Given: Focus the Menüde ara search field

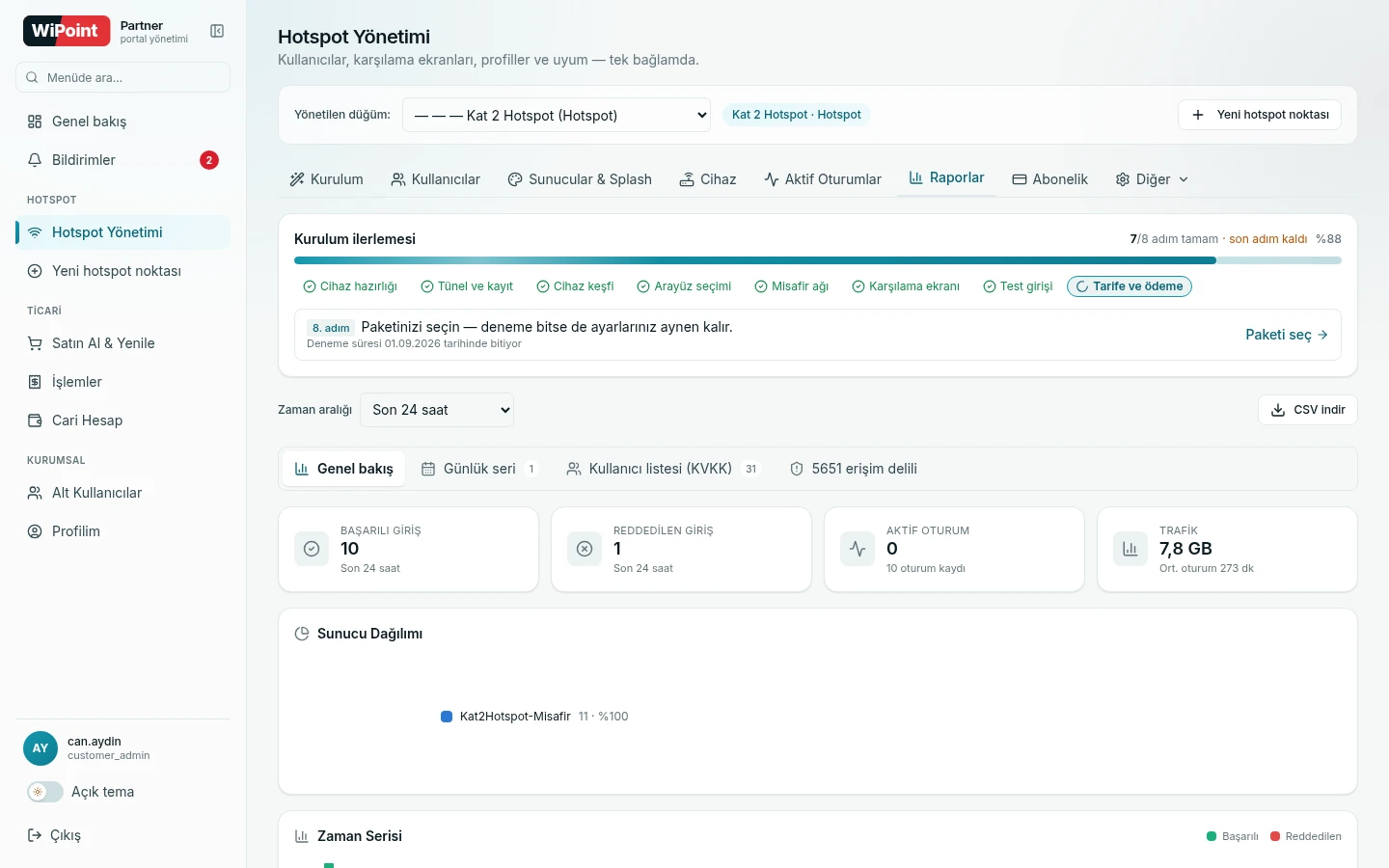Looking at the screenshot, I should pos(123,77).
